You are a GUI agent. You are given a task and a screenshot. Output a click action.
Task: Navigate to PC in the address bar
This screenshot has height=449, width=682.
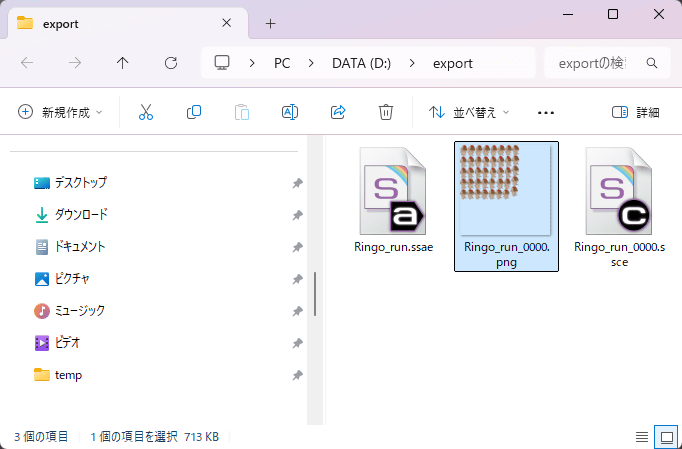click(x=283, y=63)
